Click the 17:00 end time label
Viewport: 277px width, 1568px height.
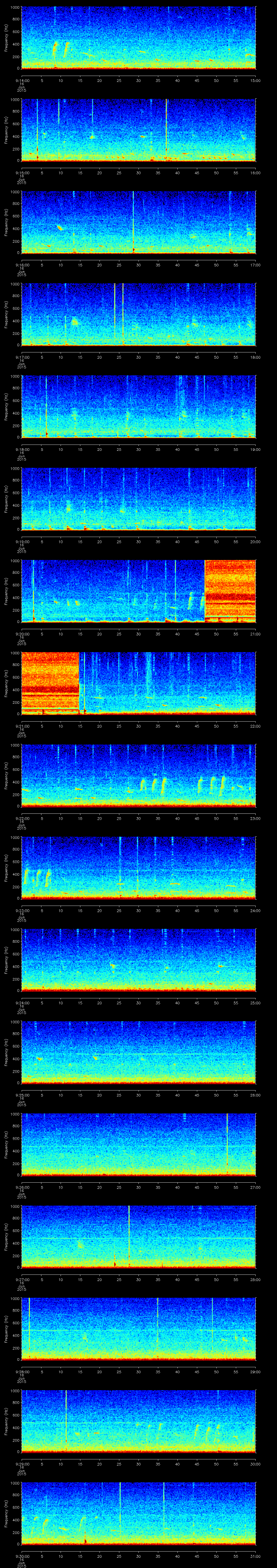click(x=256, y=265)
